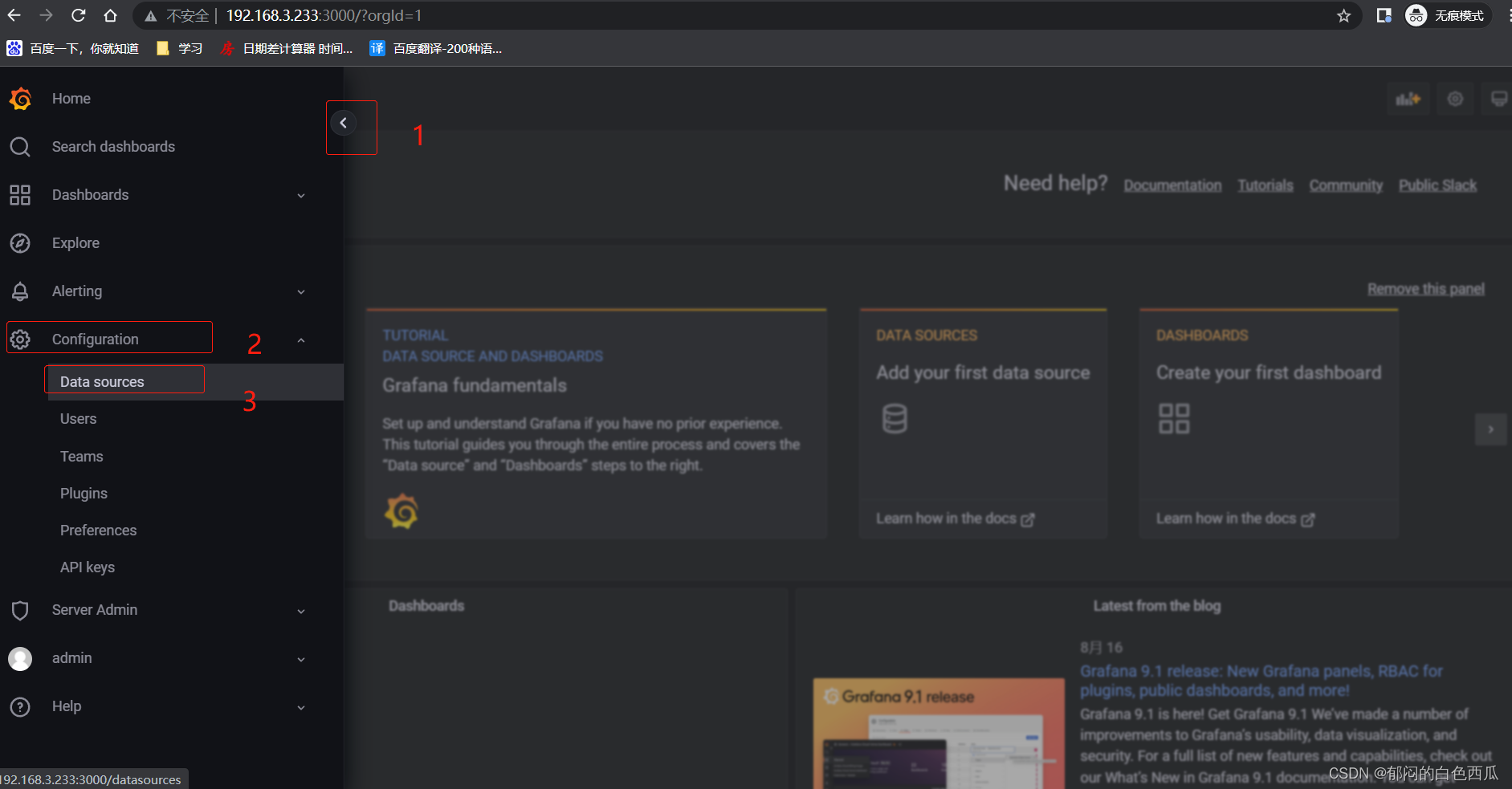Open dashboard settings gear at top right

pos(1455,99)
